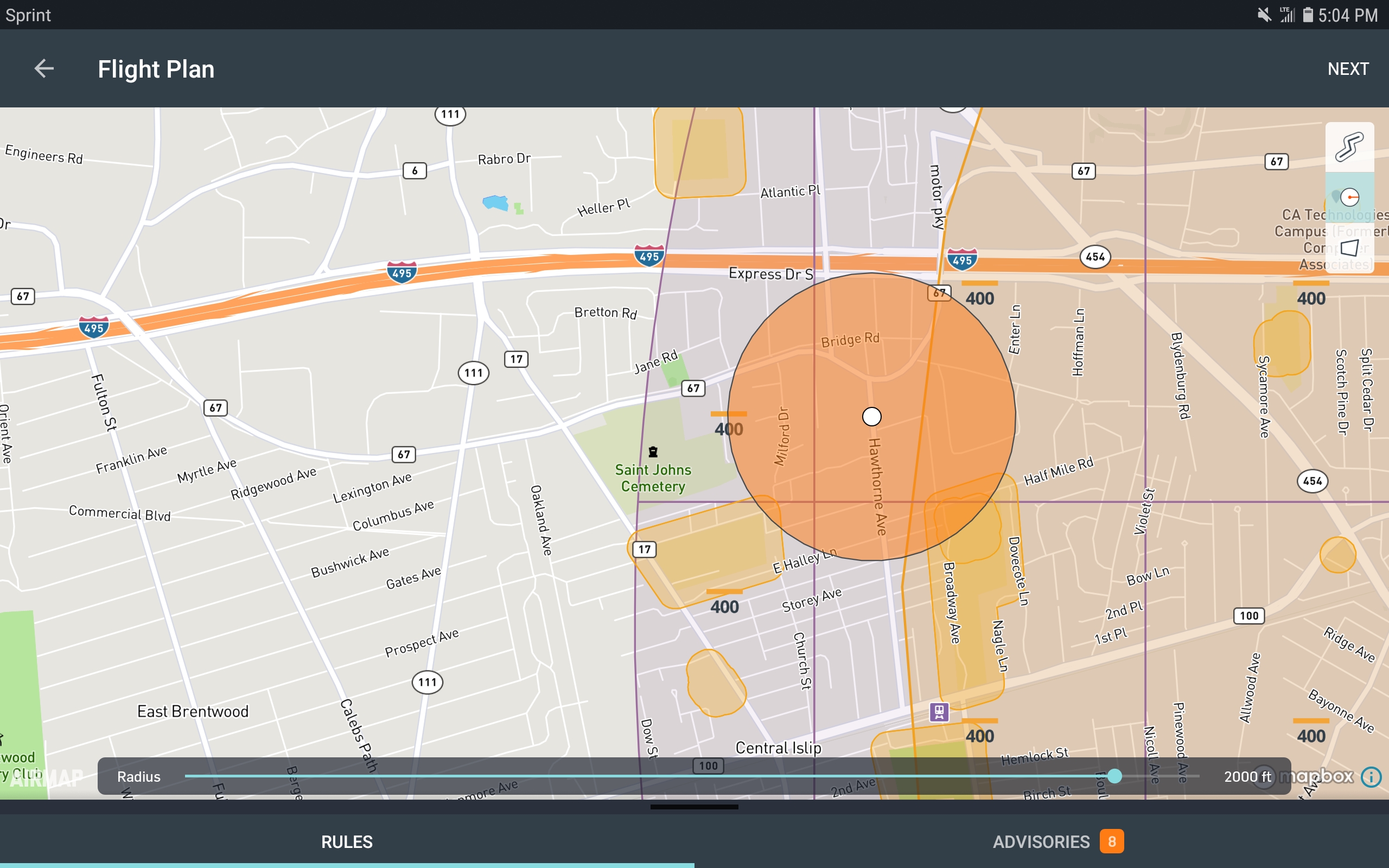The height and width of the screenshot is (868, 1389).
Task: Go back using the arrow icon
Action: 44,69
